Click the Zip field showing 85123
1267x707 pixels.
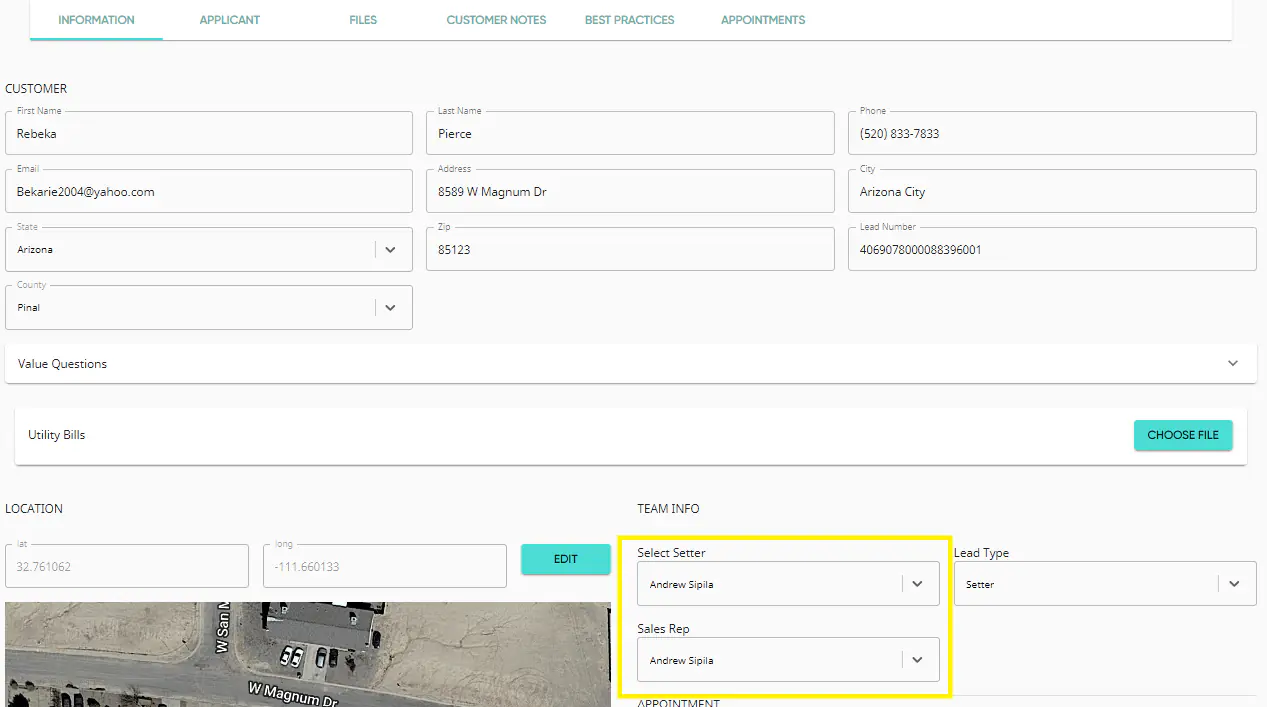[630, 249]
